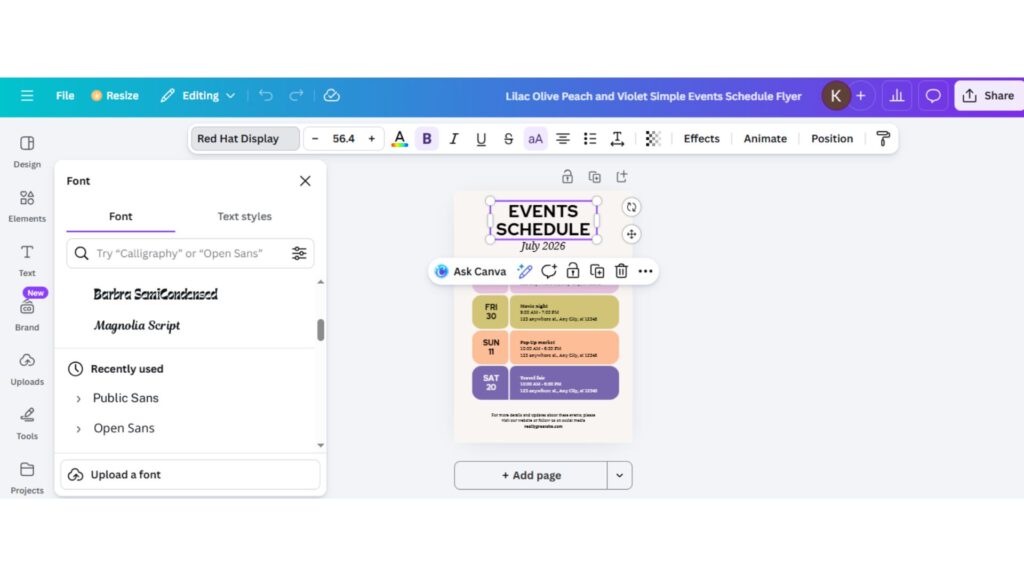The height and width of the screenshot is (576, 1024).
Task: Open the Editing mode dropdown
Action: pyautogui.click(x=198, y=96)
